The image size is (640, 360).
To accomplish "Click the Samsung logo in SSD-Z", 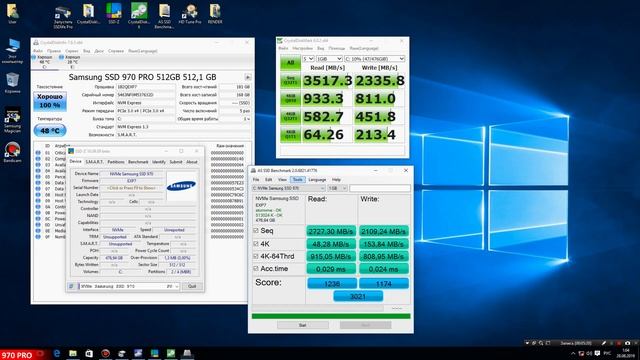I will click(181, 186).
